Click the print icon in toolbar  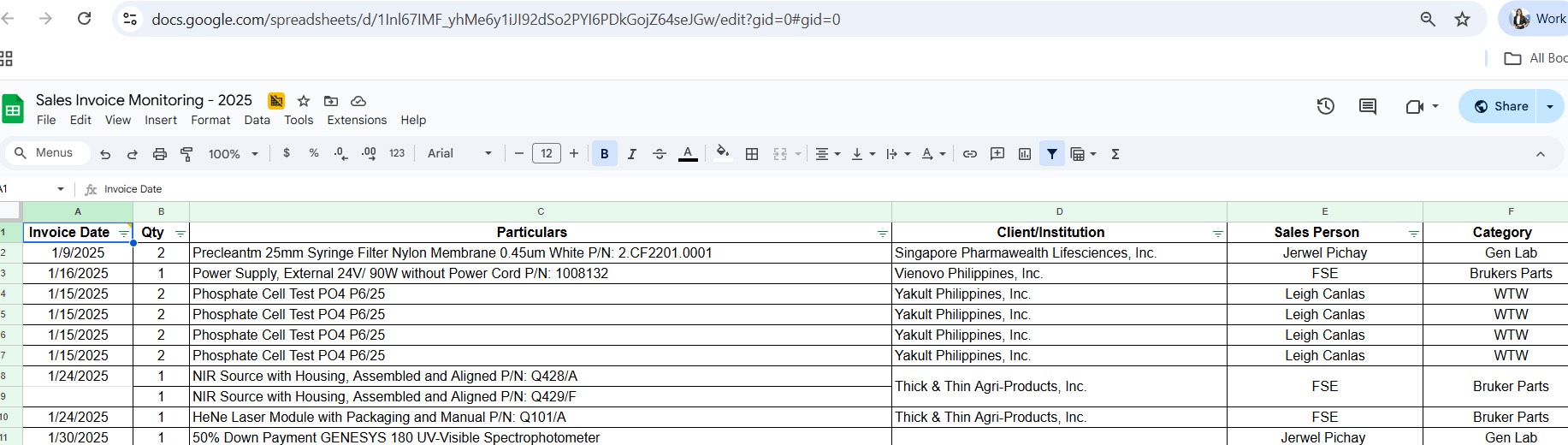click(159, 154)
